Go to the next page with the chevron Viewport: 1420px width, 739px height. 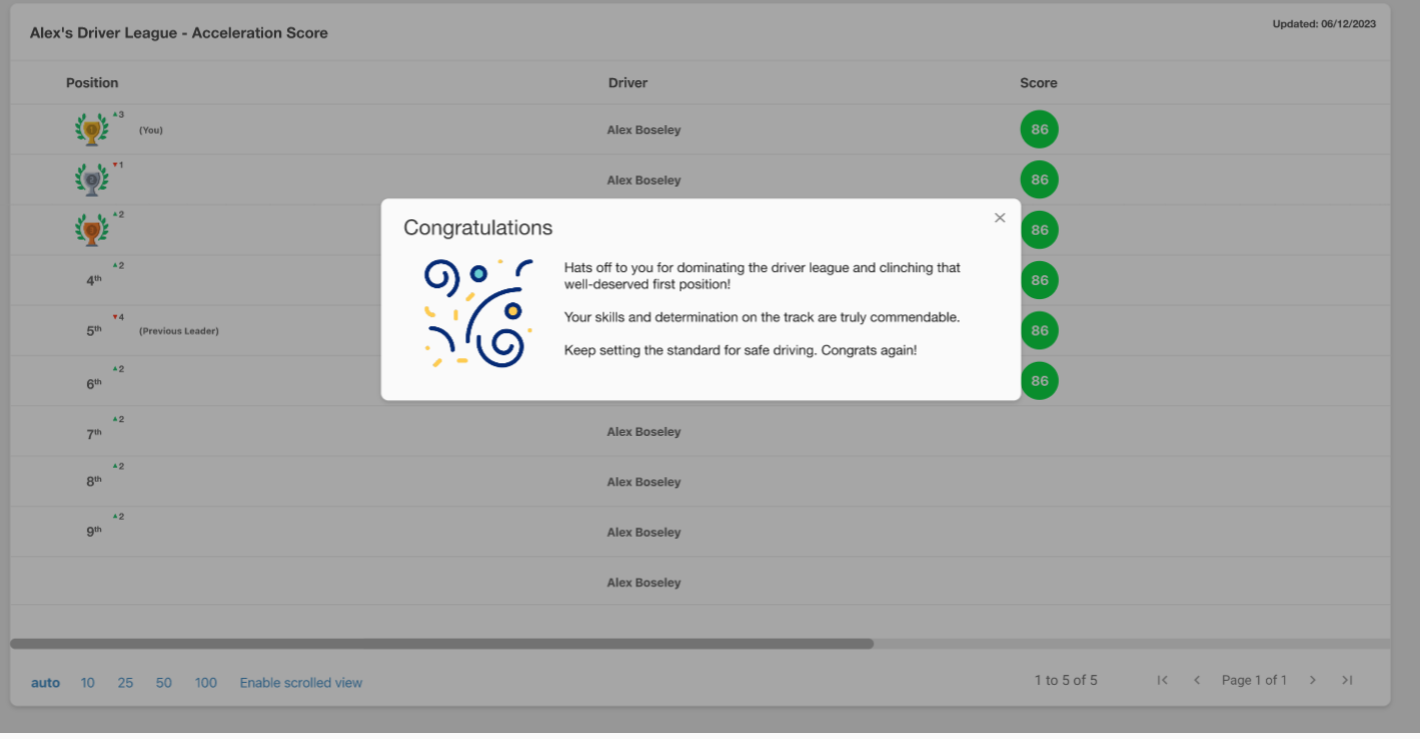(1312, 680)
